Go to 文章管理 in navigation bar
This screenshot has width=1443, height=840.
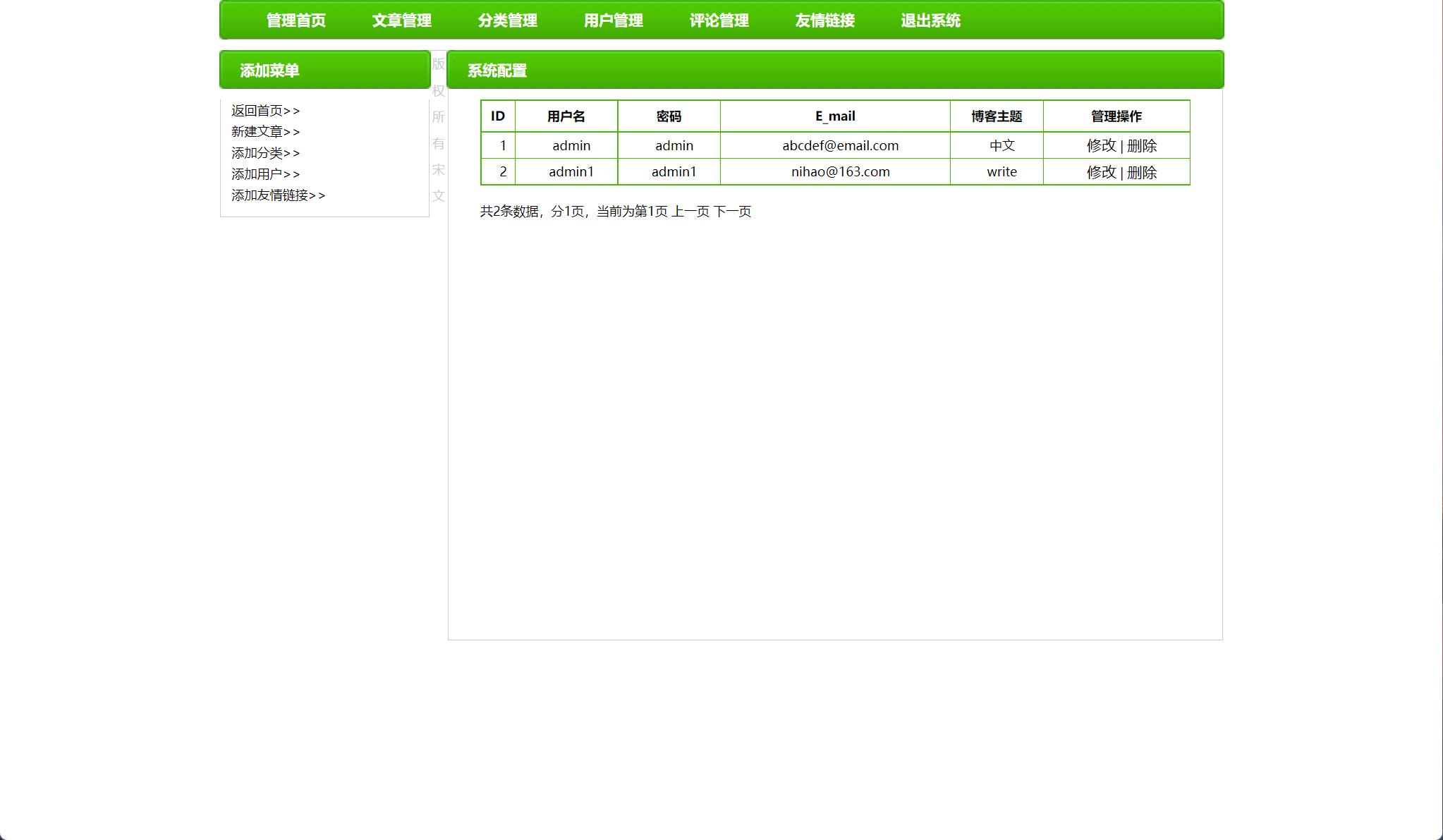click(x=401, y=20)
